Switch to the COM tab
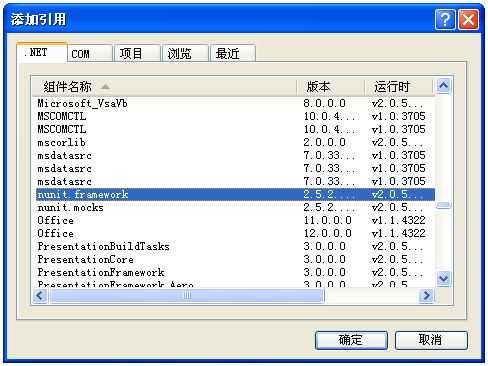 (x=90, y=54)
